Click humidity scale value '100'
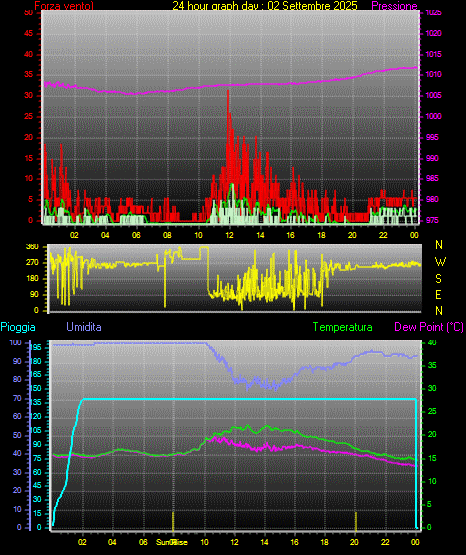Image resolution: width=466 pixels, height=555 pixels. (16, 343)
